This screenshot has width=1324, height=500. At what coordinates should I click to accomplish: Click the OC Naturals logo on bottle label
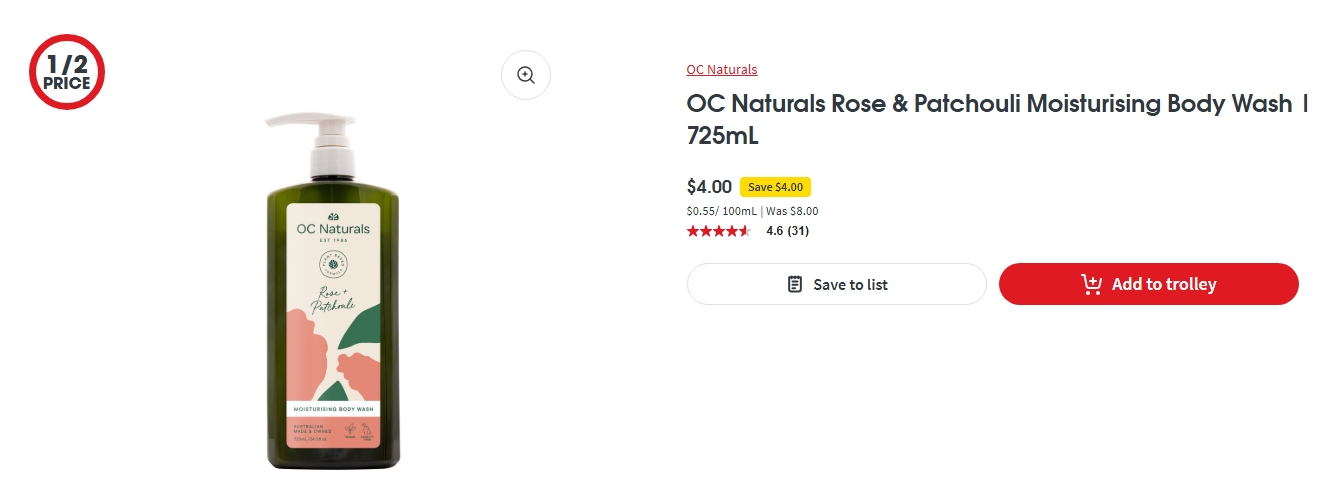pyautogui.click(x=333, y=227)
